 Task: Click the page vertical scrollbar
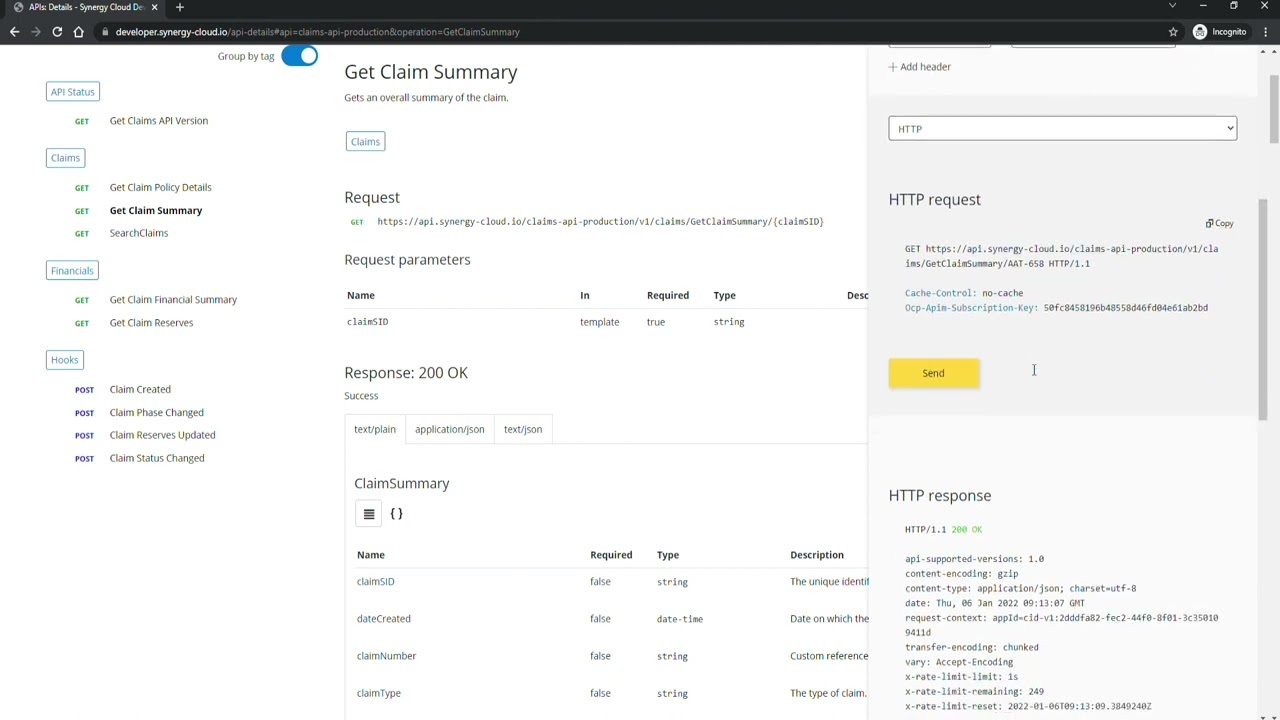[x=1274, y=110]
